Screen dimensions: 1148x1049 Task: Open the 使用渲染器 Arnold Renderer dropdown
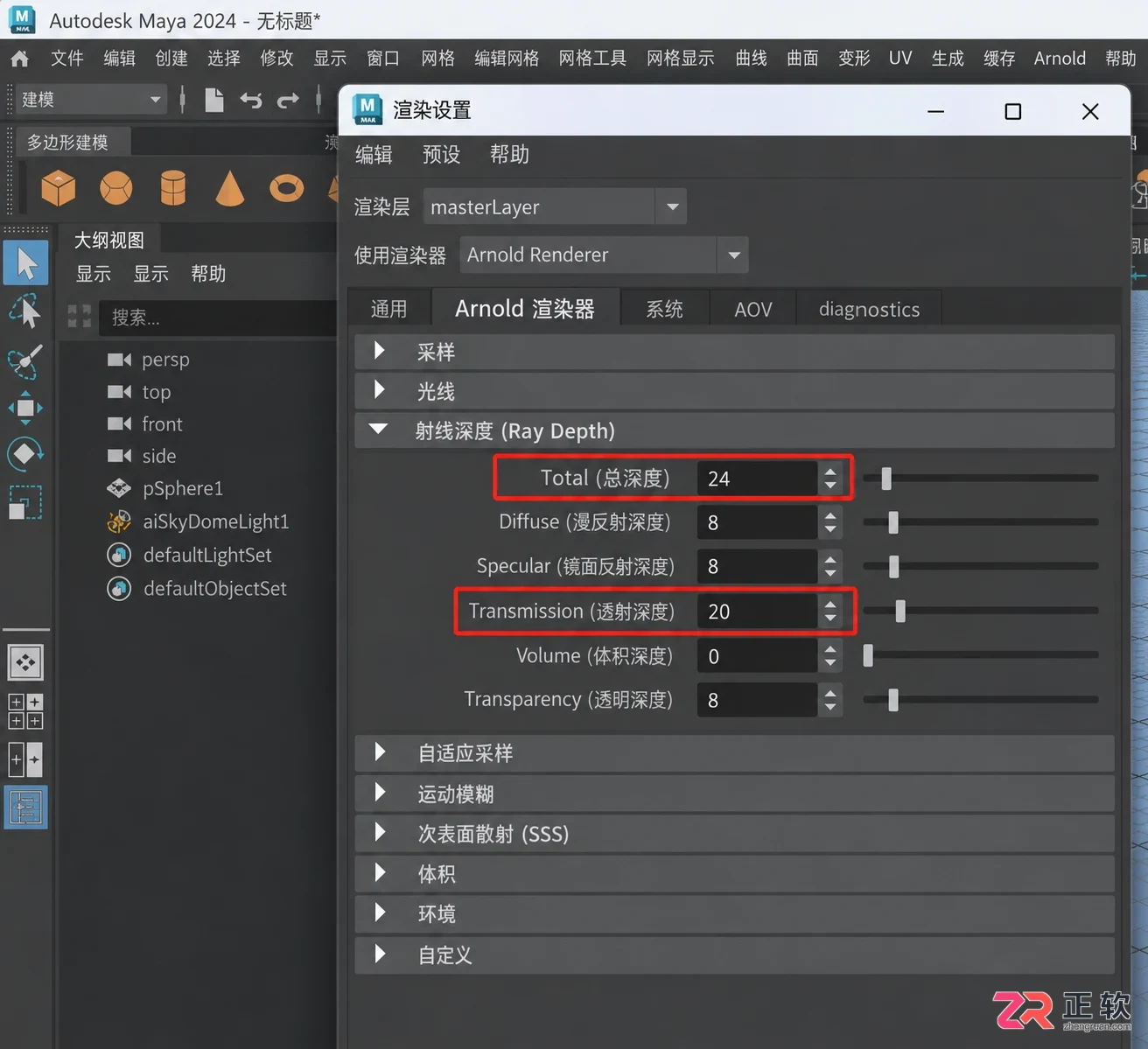tap(604, 255)
